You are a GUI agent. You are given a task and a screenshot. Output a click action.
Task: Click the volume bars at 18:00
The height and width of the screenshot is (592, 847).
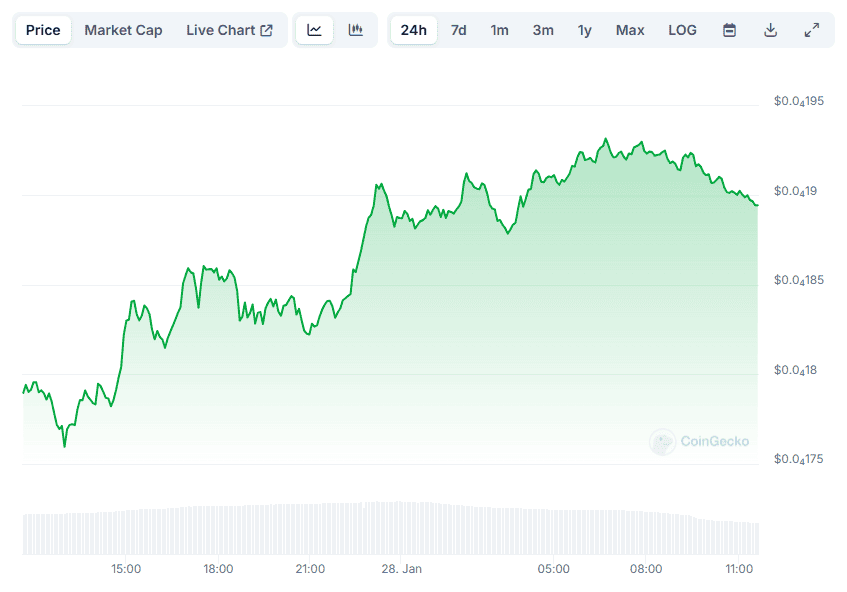tap(218, 530)
